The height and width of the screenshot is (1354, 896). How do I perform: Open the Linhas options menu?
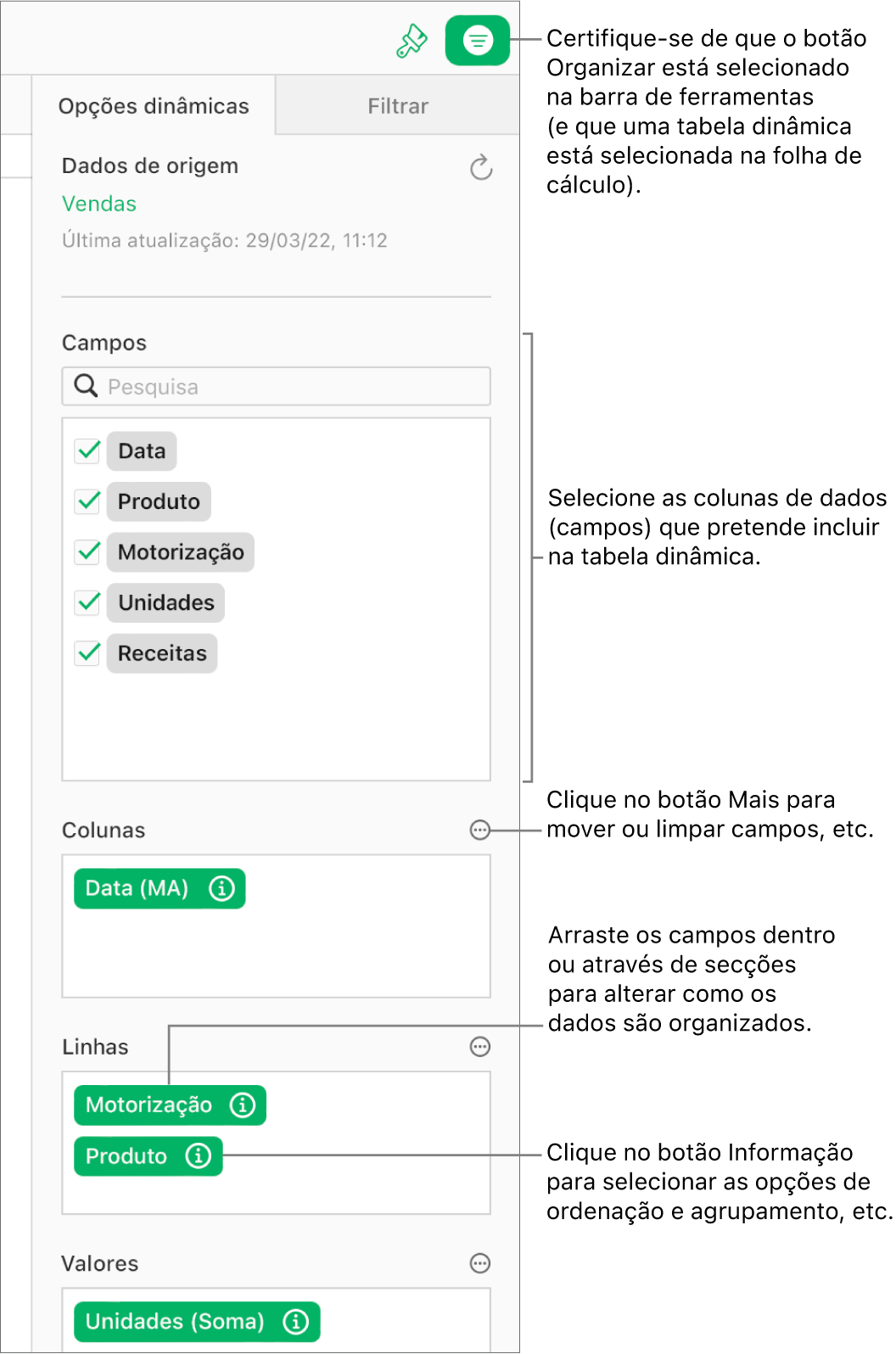[480, 1047]
